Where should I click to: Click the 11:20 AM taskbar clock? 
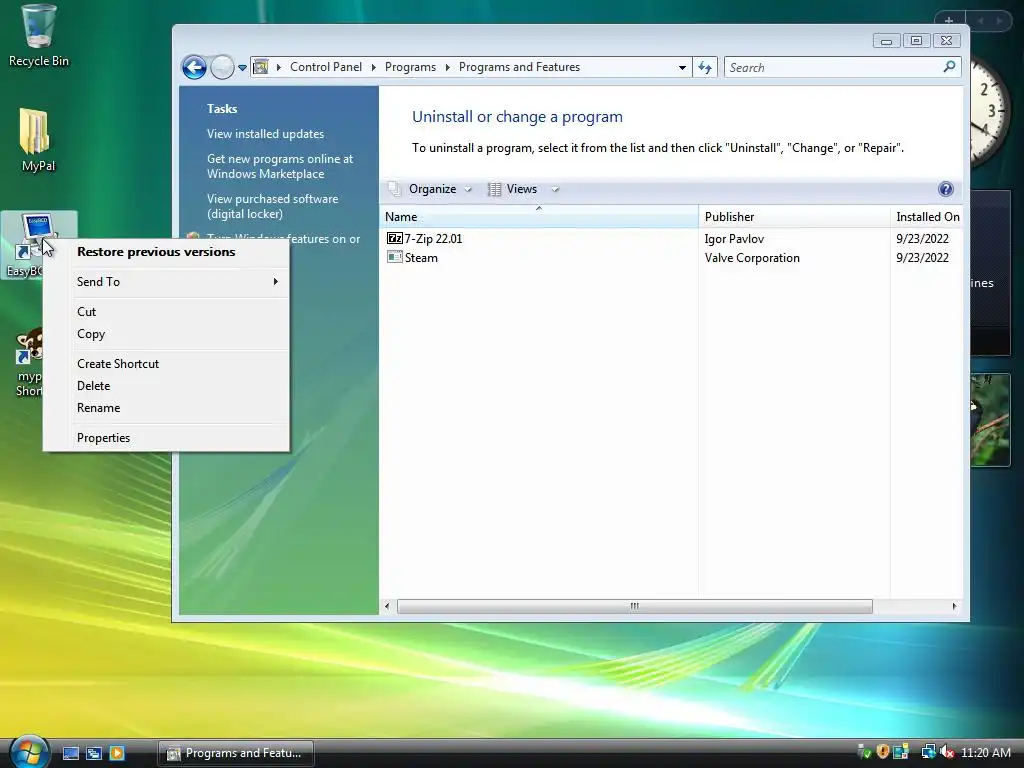coord(985,753)
